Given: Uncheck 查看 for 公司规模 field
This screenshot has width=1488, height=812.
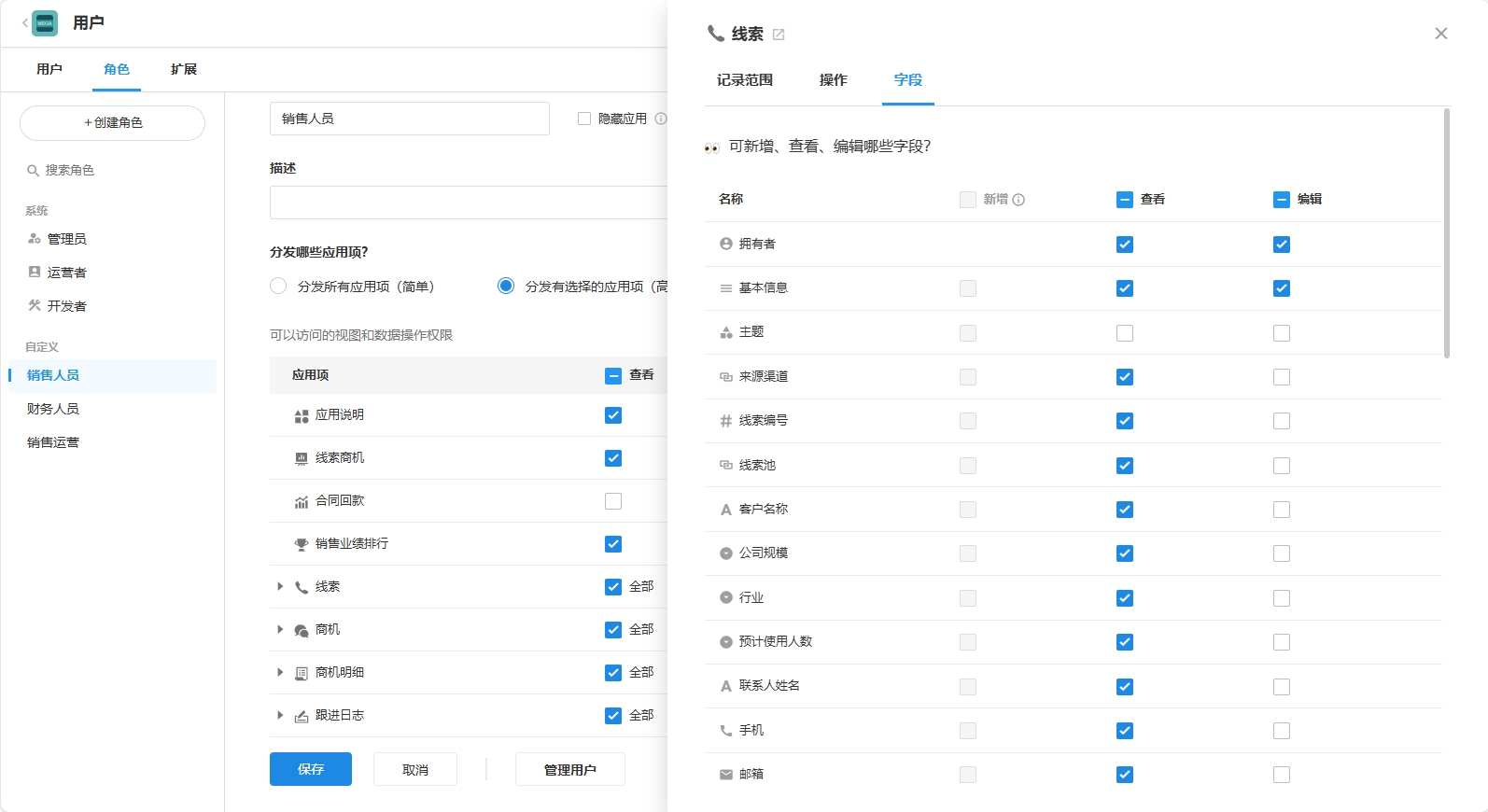Looking at the screenshot, I should [x=1125, y=553].
